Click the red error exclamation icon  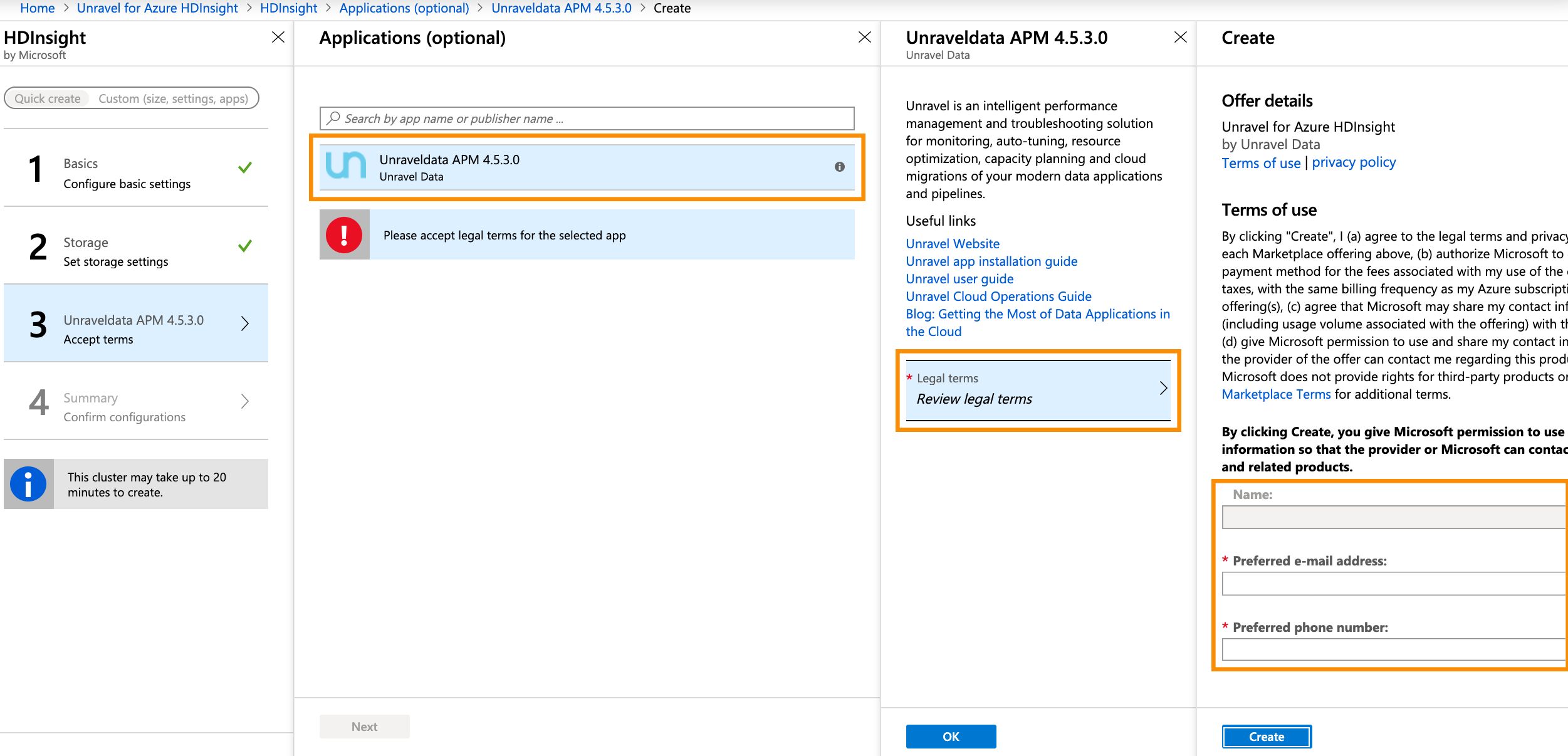click(x=344, y=235)
